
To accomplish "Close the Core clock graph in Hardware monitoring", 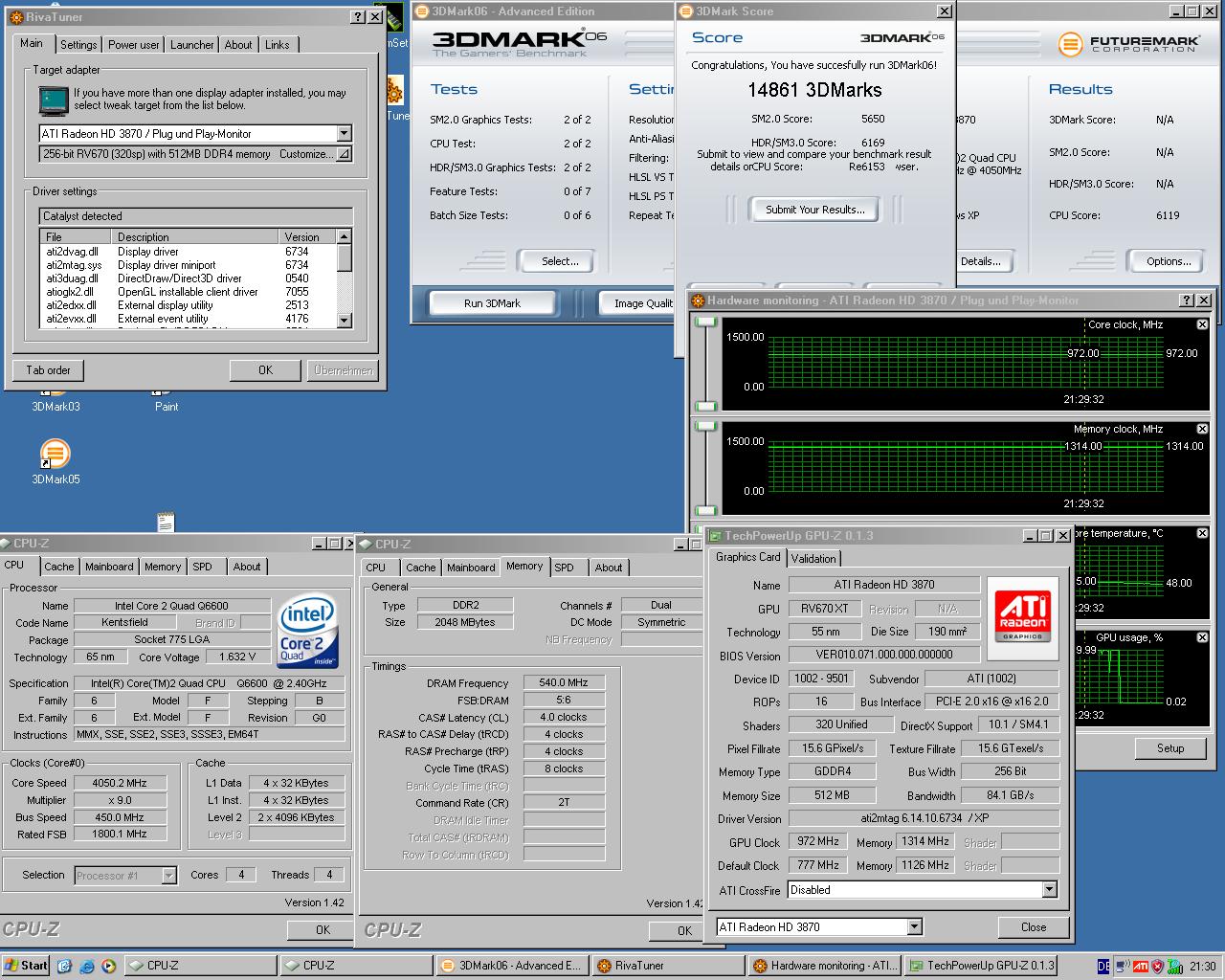I will click(x=1202, y=324).
